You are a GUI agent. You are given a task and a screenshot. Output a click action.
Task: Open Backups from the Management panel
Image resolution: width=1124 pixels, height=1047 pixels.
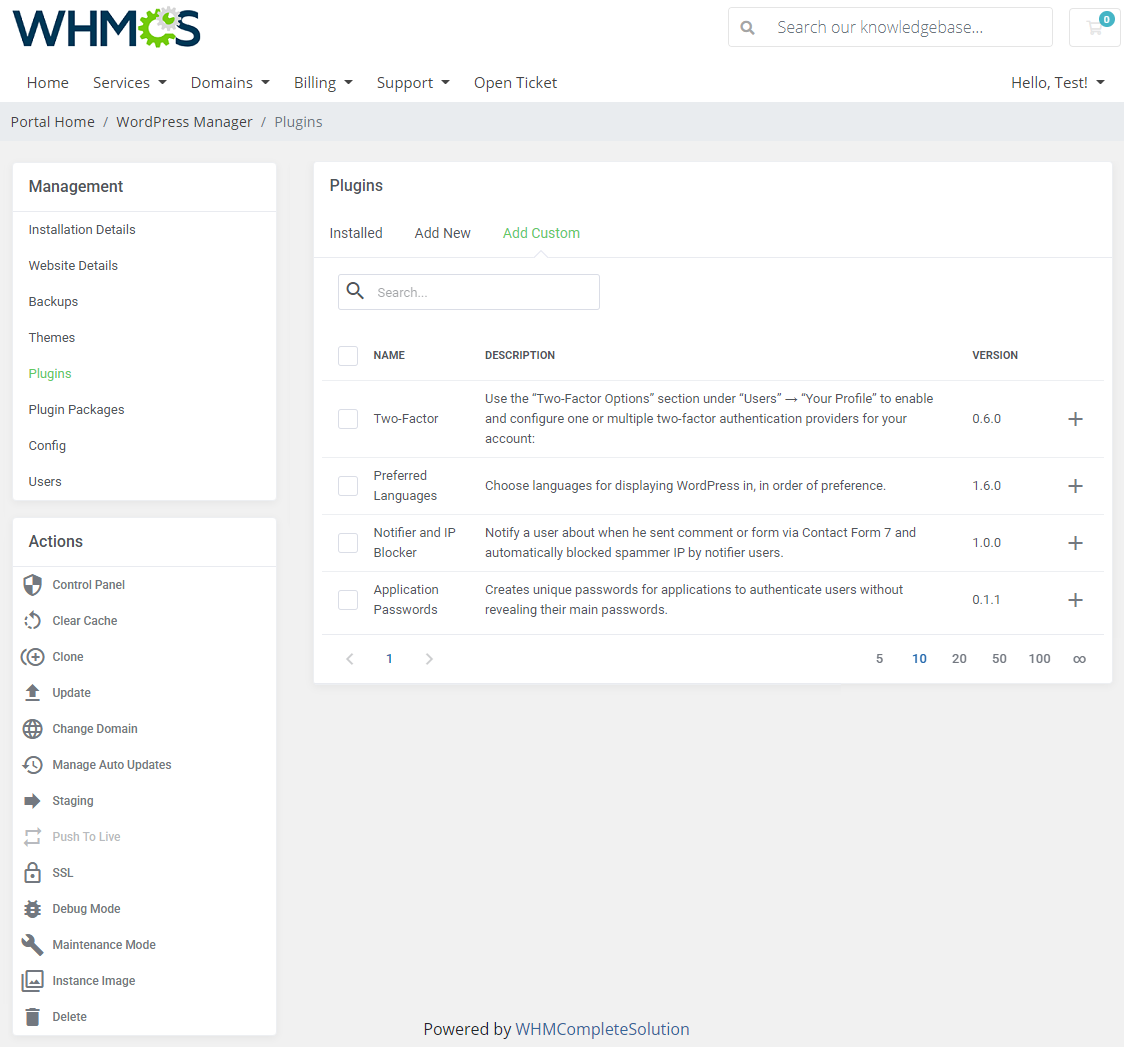[x=53, y=301]
